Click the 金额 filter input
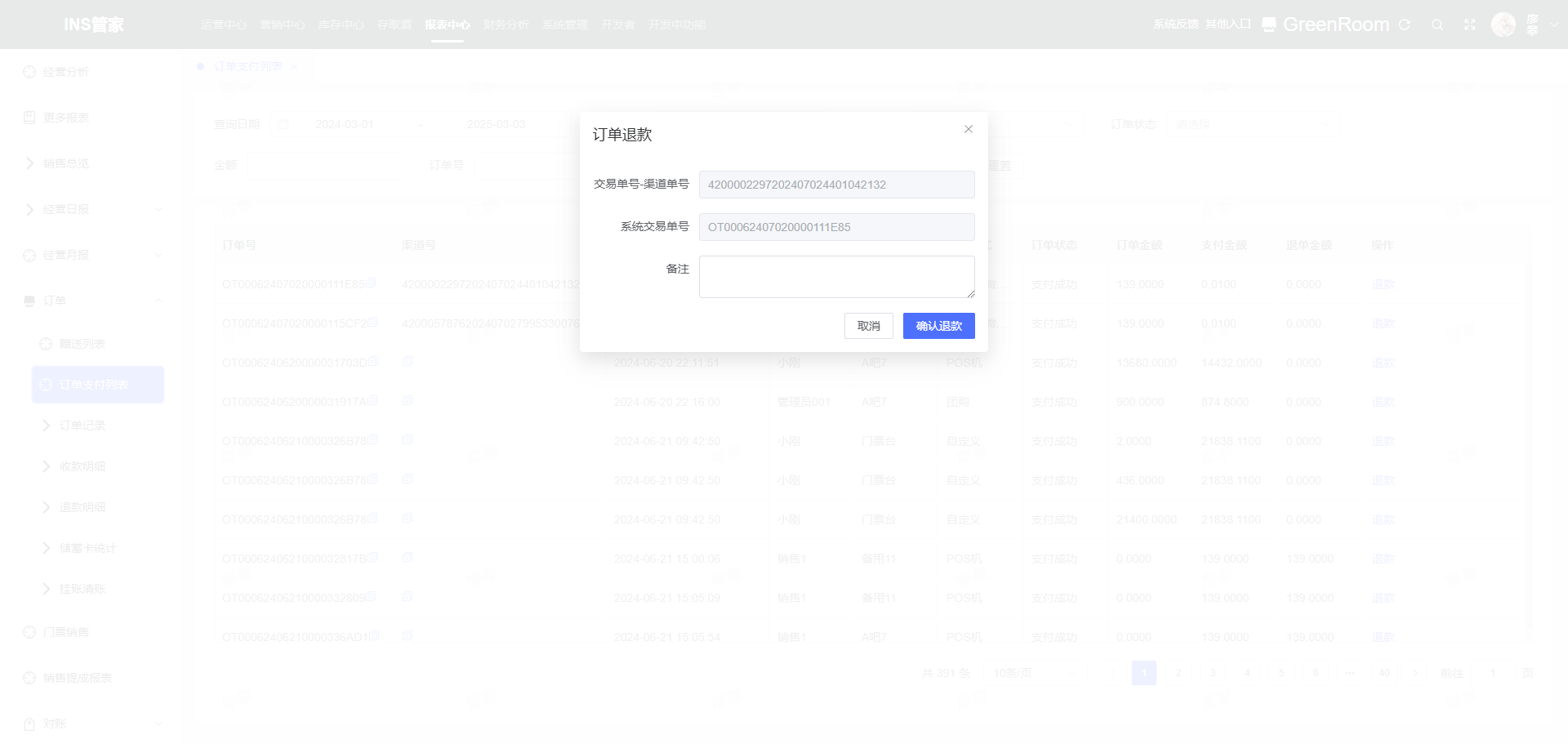The width and height of the screenshot is (1568, 744). pos(324,165)
